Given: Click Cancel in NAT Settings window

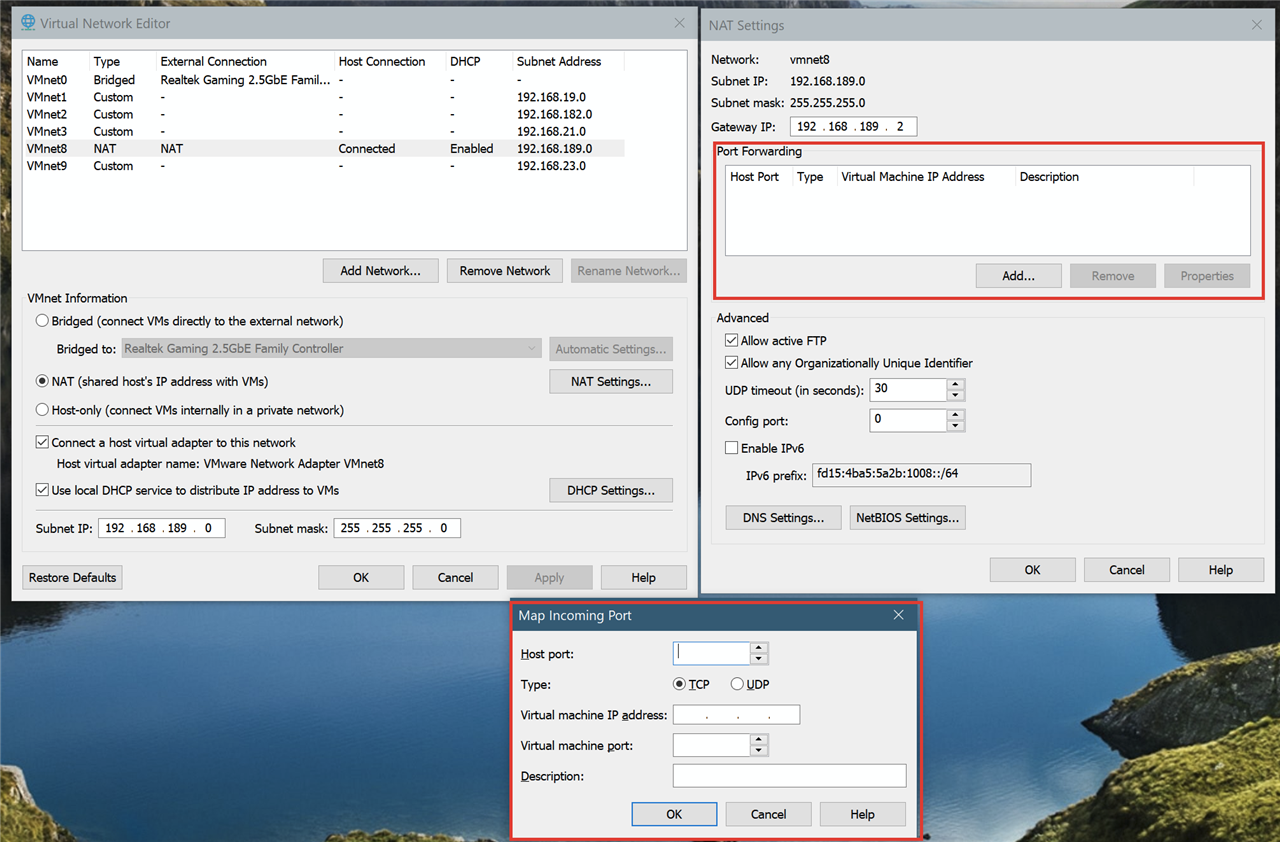Looking at the screenshot, I should coord(1126,570).
